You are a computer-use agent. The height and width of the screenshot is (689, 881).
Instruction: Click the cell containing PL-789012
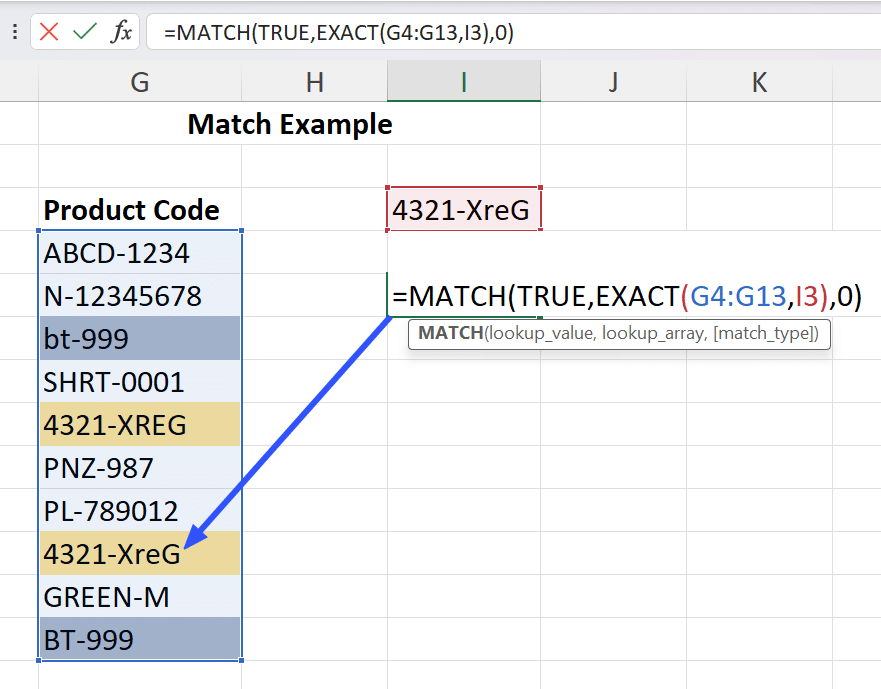click(x=140, y=510)
